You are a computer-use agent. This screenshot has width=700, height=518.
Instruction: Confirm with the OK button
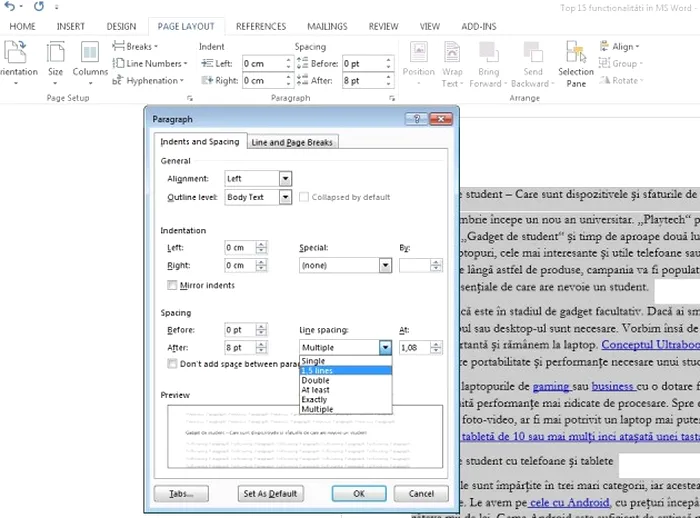(x=359, y=493)
